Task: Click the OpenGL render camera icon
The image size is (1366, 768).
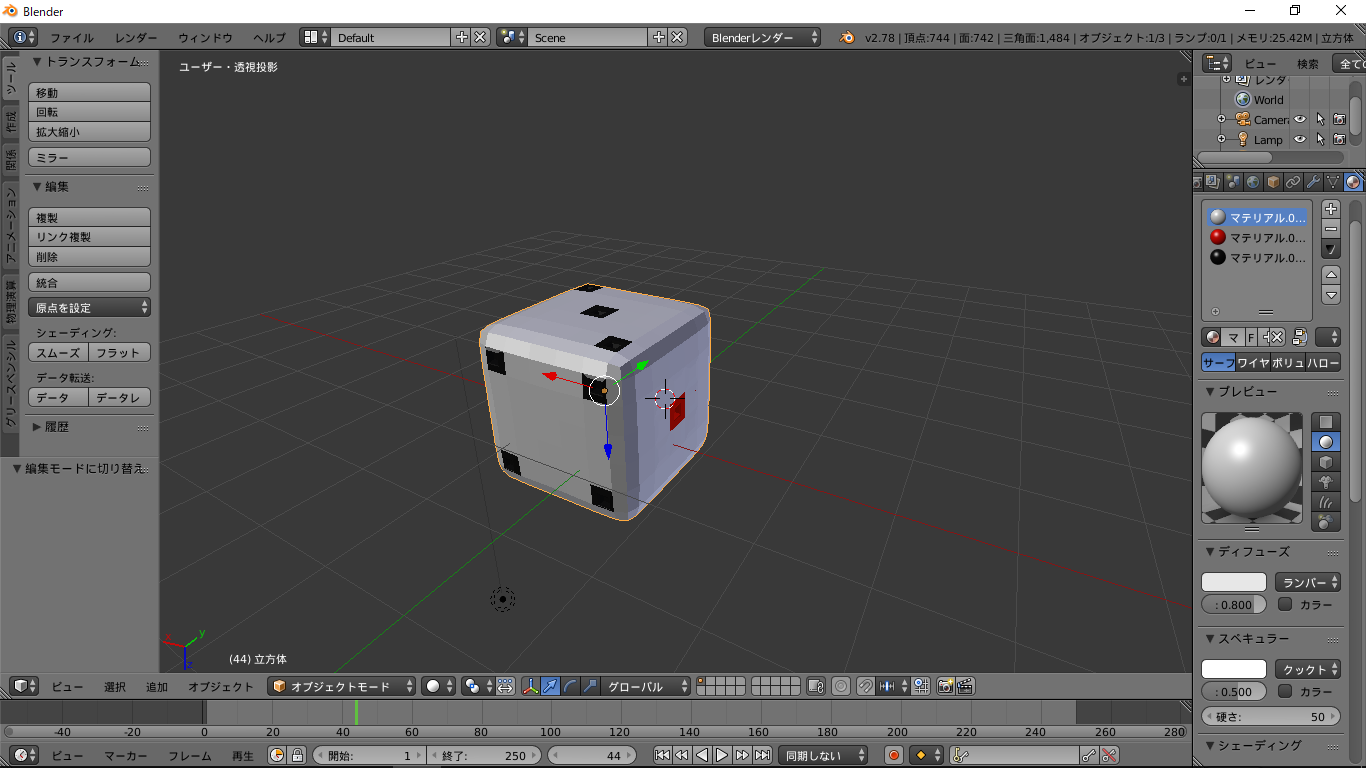Action: click(945, 686)
